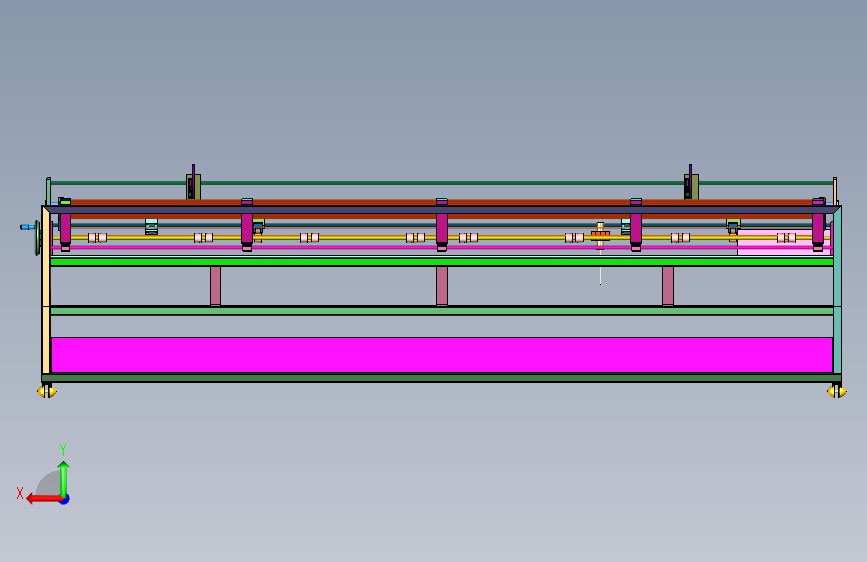Select the center magenta vertical clamp
Image resolution: width=867 pixels, height=562 pixels.
pyautogui.click(x=442, y=225)
